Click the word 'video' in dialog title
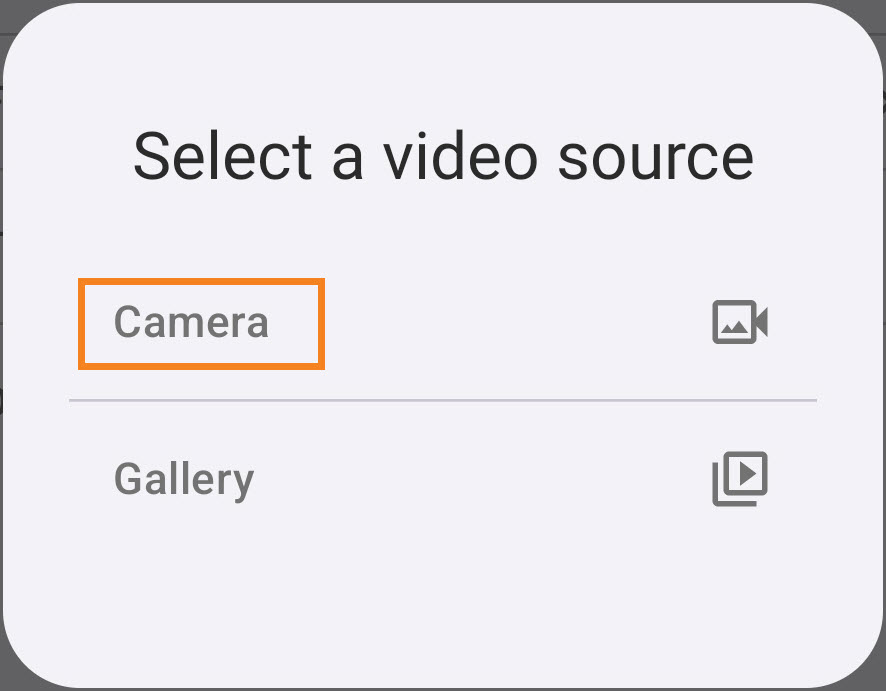Viewport: 886px width, 691px height. click(x=461, y=157)
